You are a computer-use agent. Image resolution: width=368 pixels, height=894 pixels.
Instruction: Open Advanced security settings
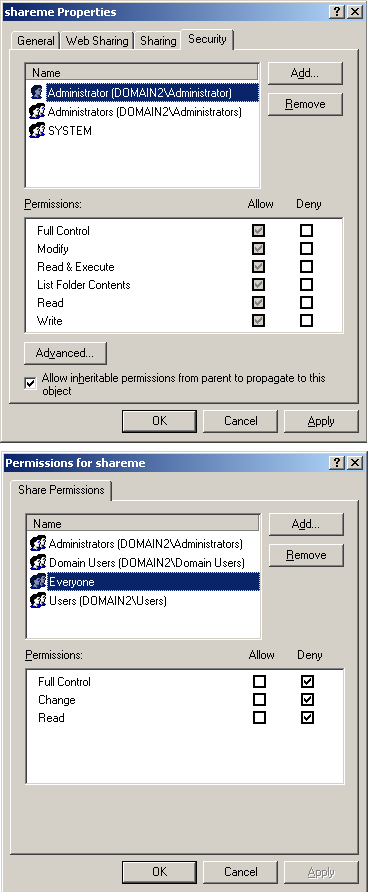(65, 353)
